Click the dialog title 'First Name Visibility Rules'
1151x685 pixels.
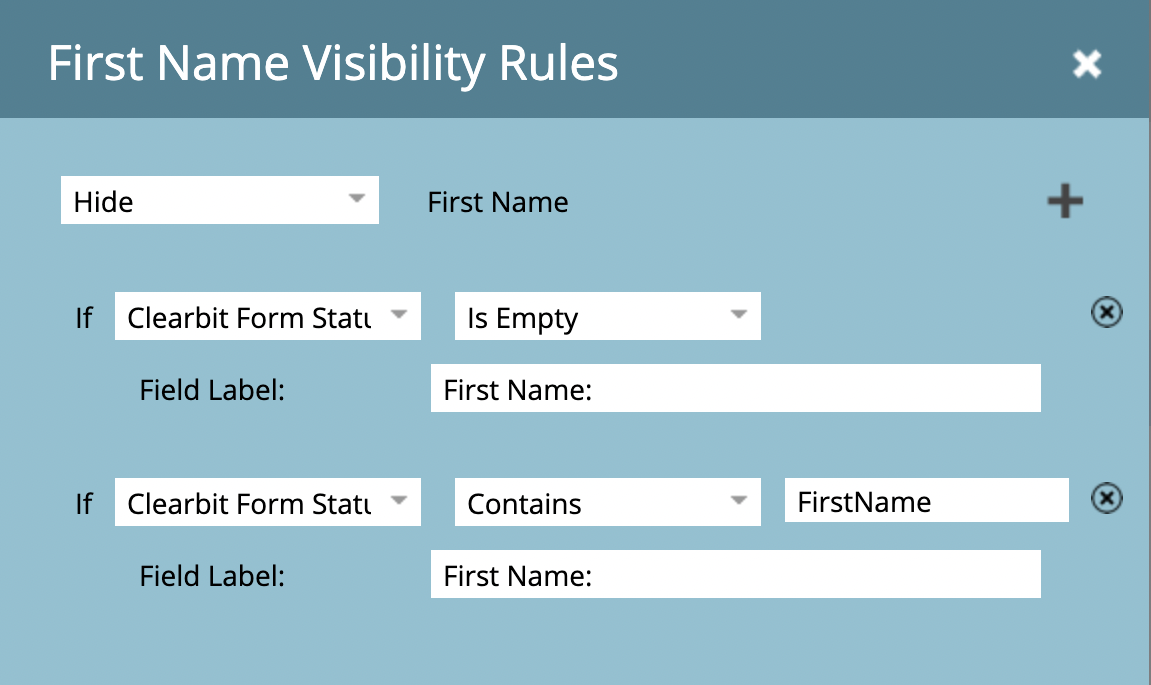click(333, 64)
